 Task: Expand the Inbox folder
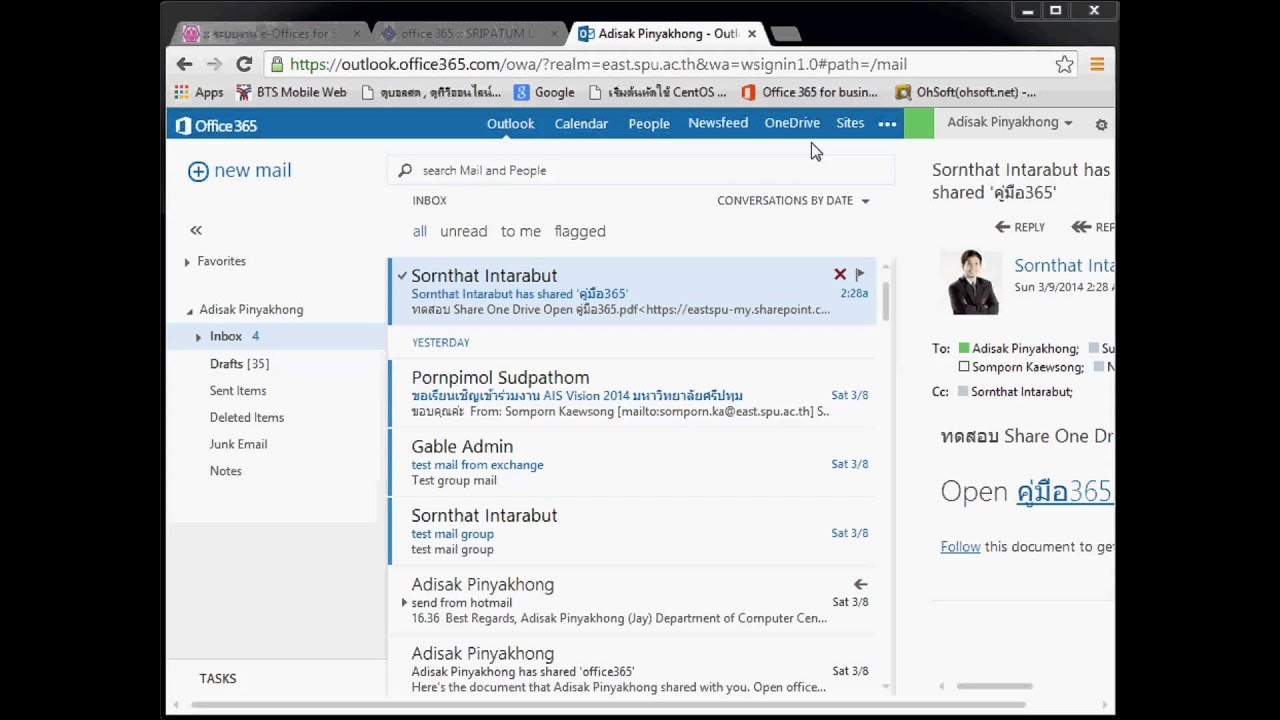click(198, 337)
